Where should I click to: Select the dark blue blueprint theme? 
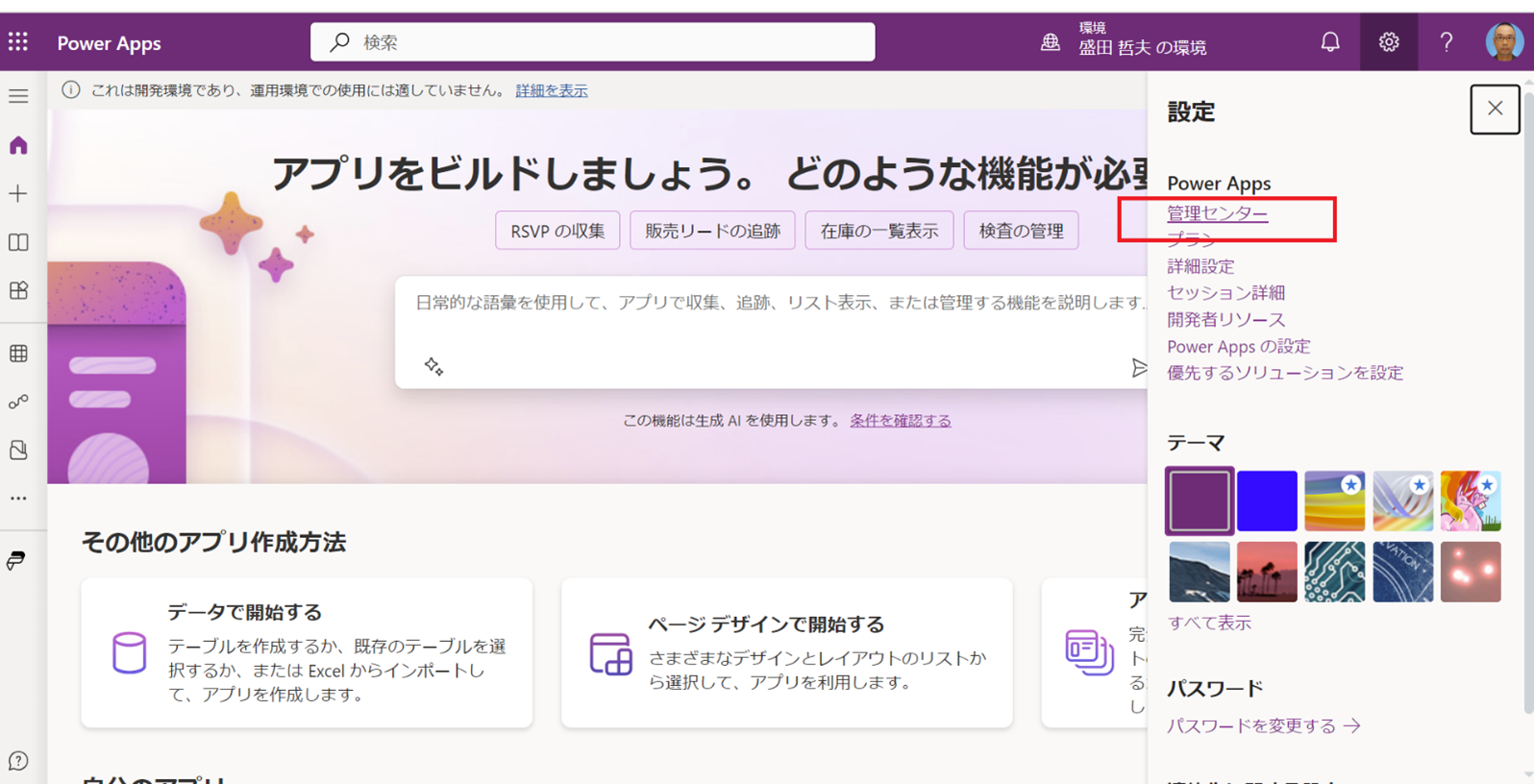tap(1403, 572)
